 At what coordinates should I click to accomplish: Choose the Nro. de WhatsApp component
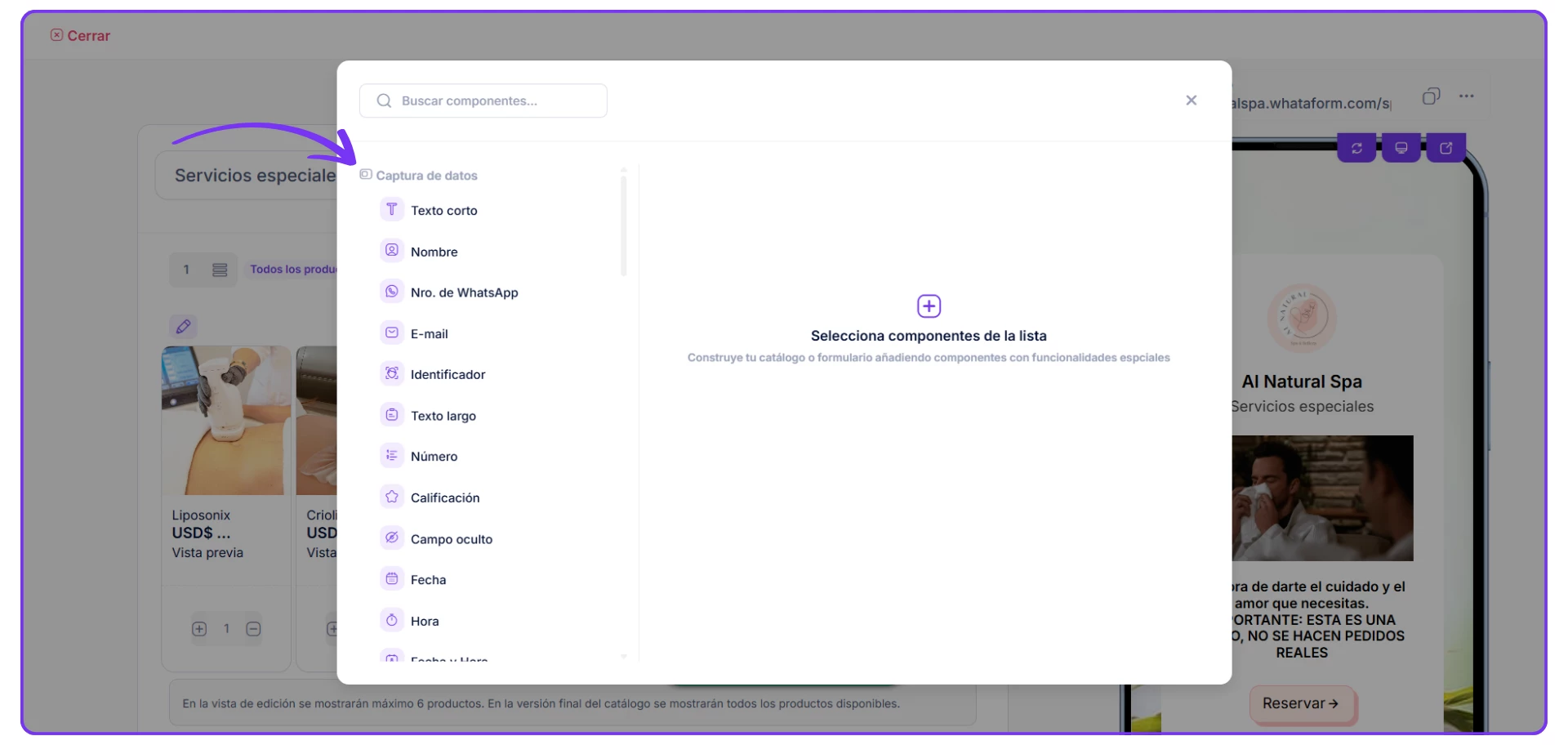pos(464,292)
